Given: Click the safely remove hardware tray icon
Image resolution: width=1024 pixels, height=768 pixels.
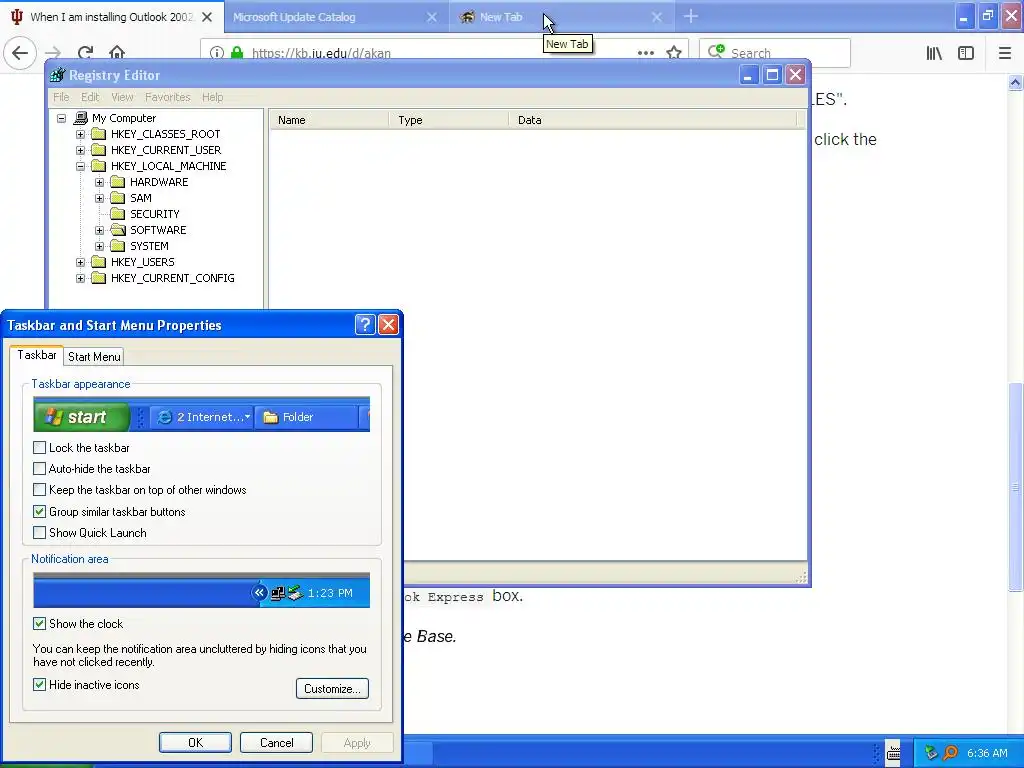Looking at the screenshot, I should click(931, 753).
